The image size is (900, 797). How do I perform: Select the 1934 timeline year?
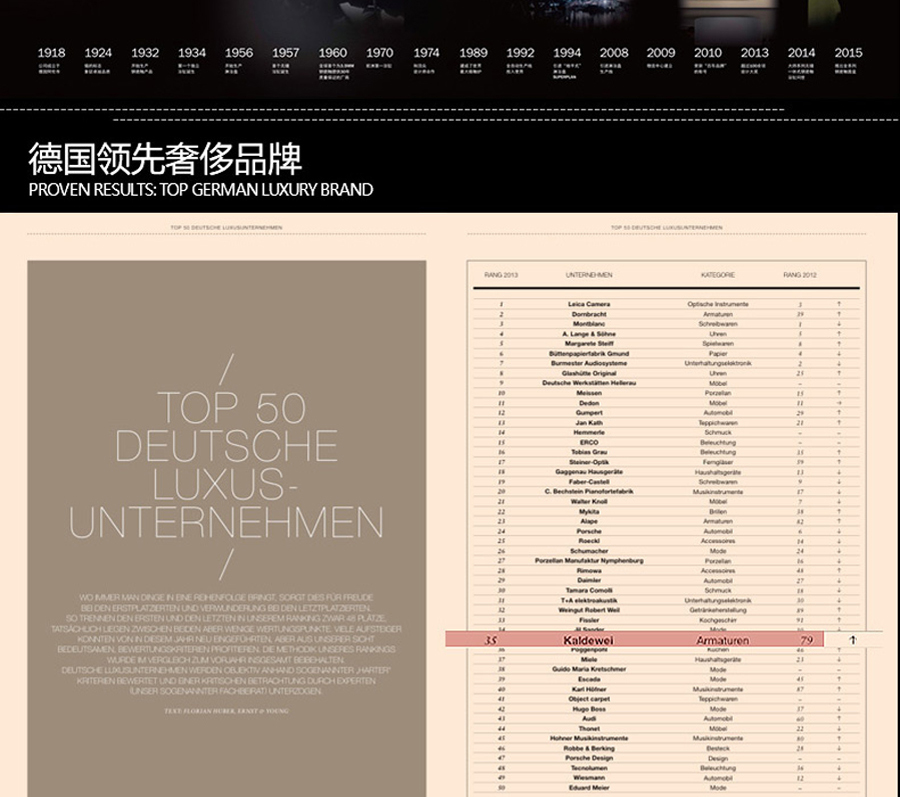point(192,53)
